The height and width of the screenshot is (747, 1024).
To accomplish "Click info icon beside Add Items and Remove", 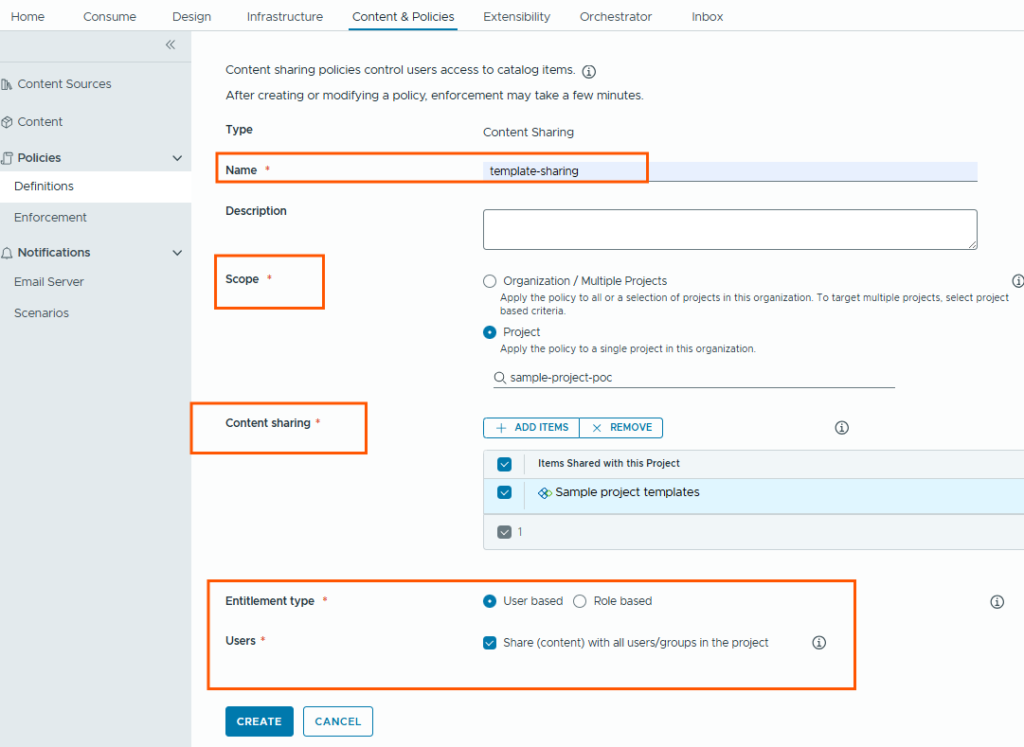I will point(841,428).
